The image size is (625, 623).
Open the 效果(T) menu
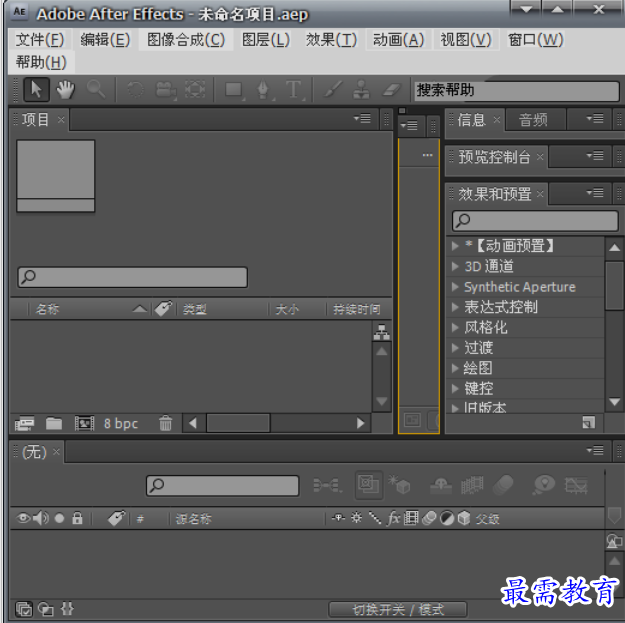331,39
